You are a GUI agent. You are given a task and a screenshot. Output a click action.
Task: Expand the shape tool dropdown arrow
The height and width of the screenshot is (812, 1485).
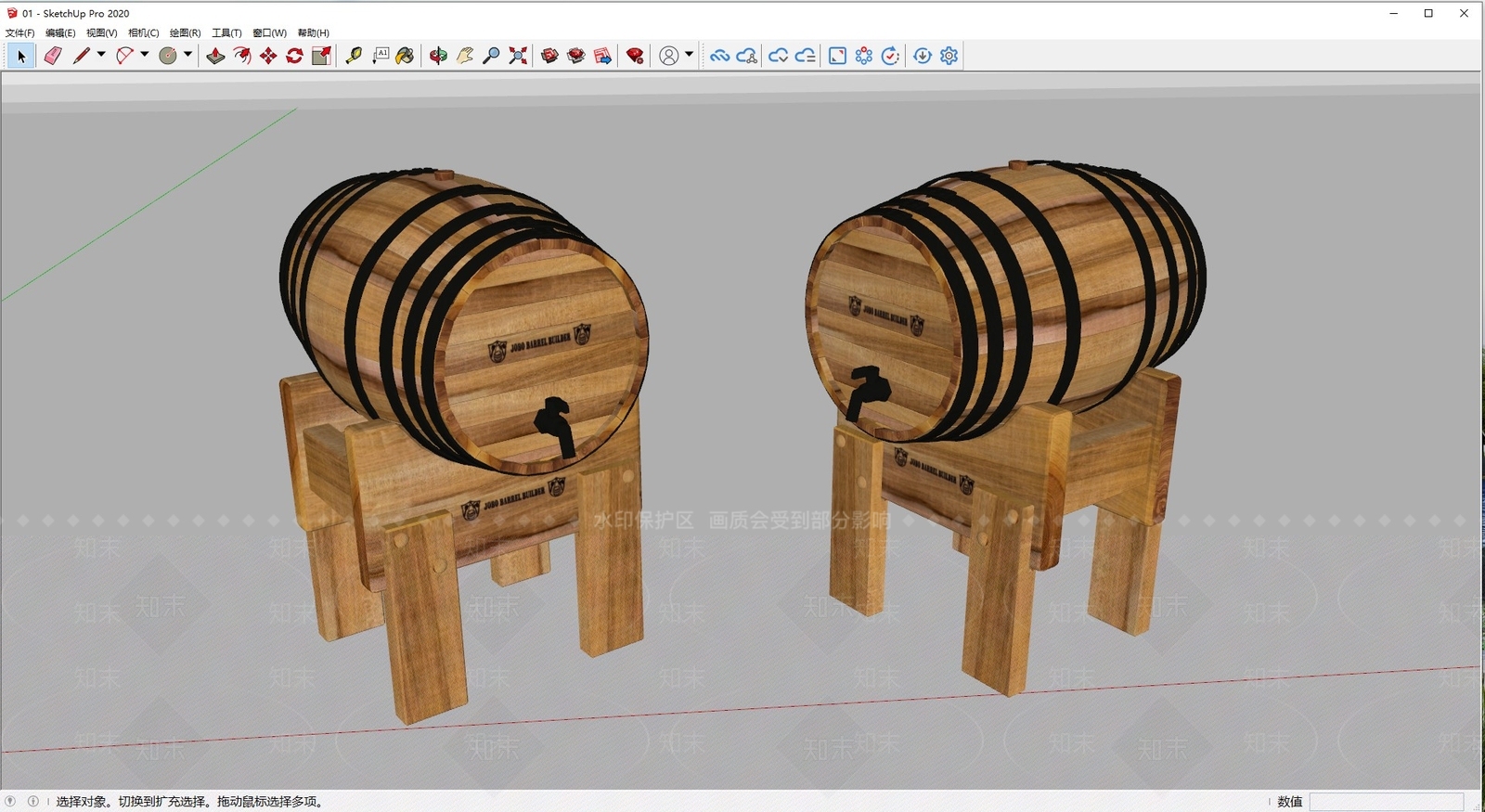click(x=187, y=55)
